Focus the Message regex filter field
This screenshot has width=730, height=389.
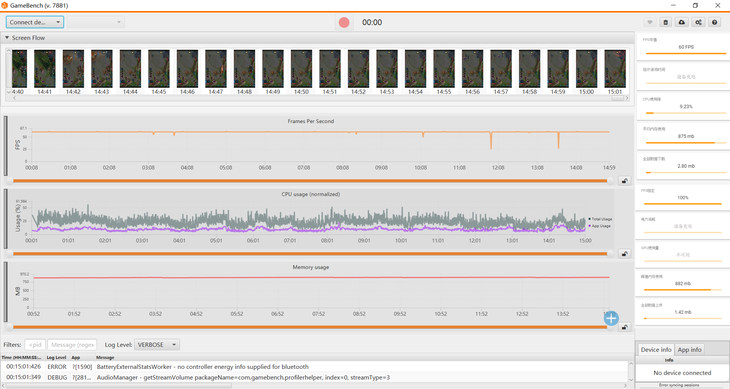72,345
